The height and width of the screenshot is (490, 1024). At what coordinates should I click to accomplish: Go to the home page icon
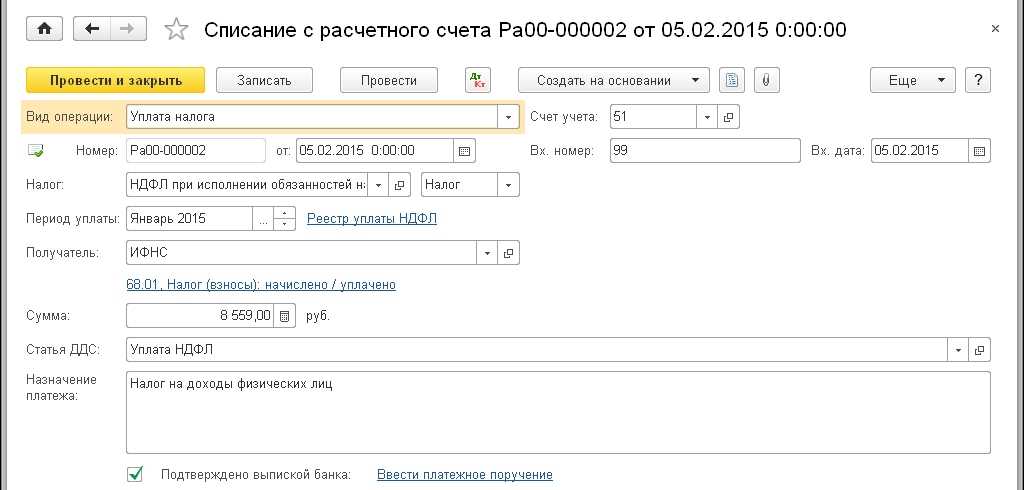[45, 29]
